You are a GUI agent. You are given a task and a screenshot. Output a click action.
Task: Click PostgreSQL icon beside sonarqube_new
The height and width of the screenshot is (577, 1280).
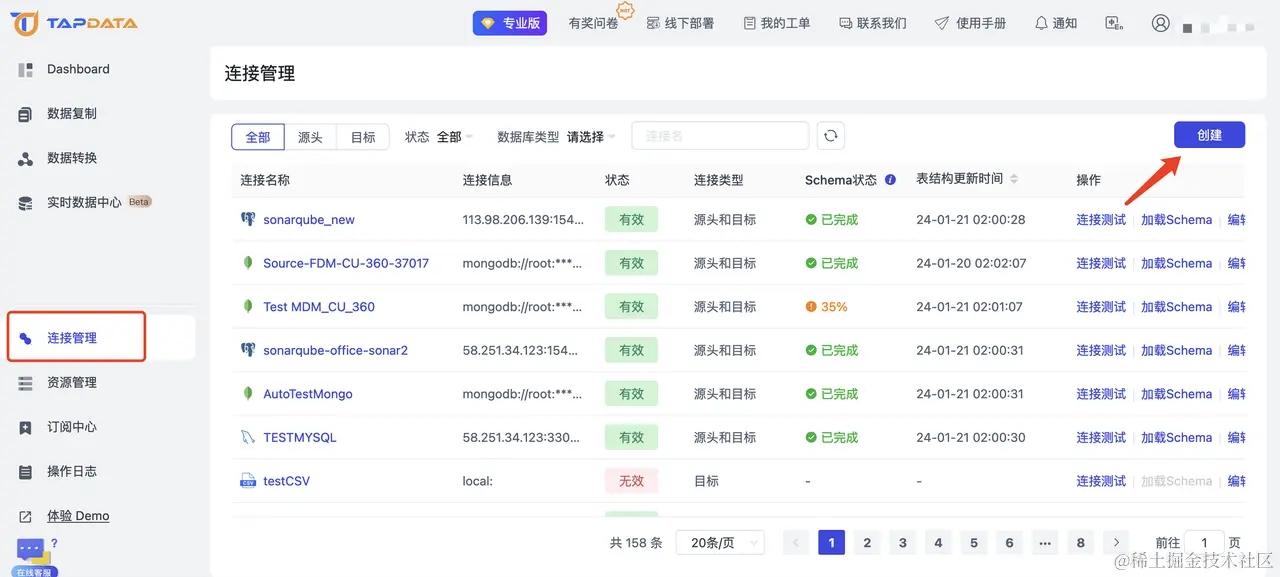point(248,219)
